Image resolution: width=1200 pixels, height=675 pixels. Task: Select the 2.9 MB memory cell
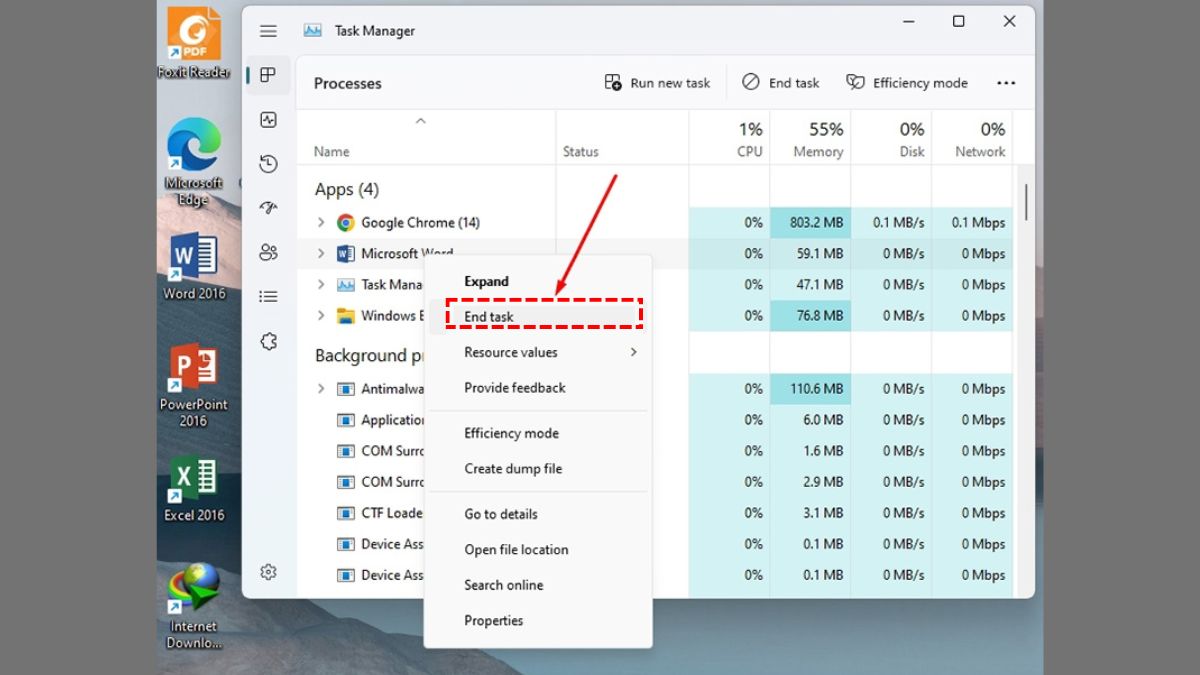click(x=811, y=482)
